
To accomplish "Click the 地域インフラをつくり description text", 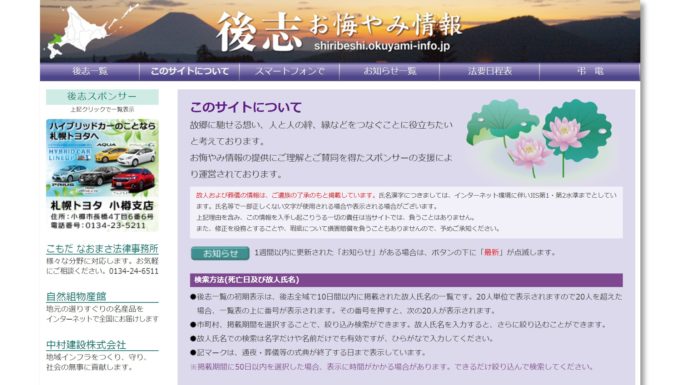I will point(97,362).
